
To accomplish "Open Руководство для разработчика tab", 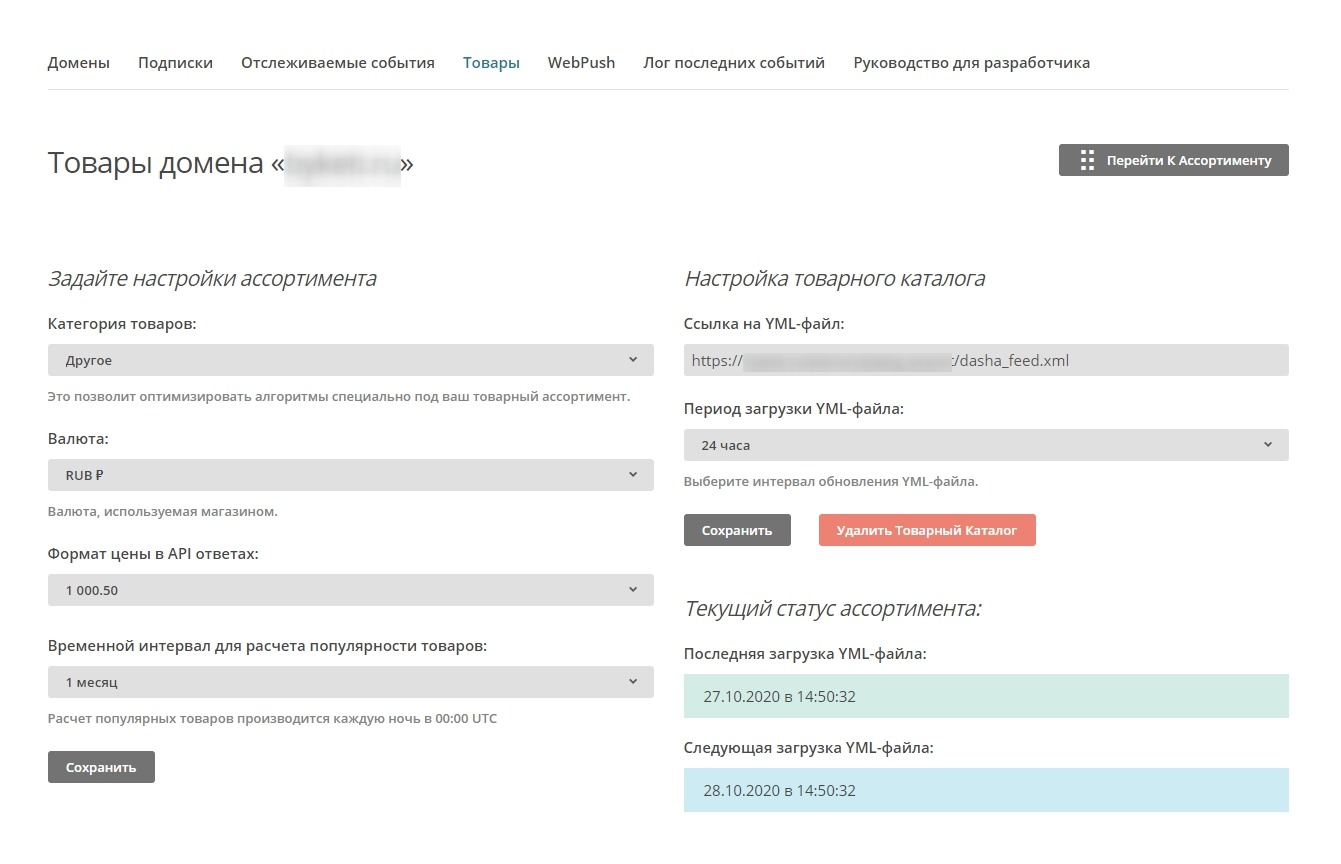I will 971,63.
